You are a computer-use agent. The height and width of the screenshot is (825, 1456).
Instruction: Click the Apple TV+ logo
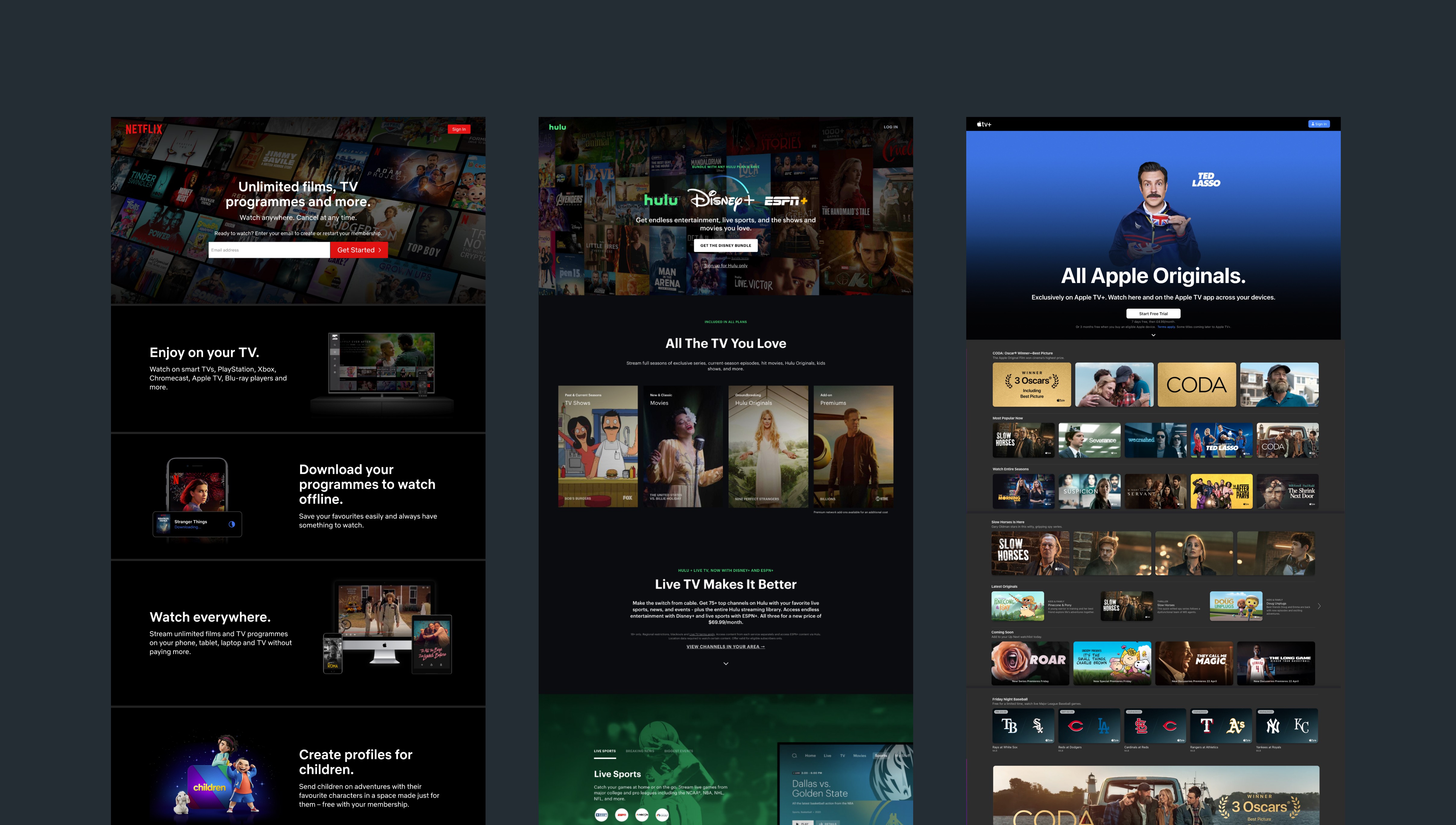click(x=984, y=124)
